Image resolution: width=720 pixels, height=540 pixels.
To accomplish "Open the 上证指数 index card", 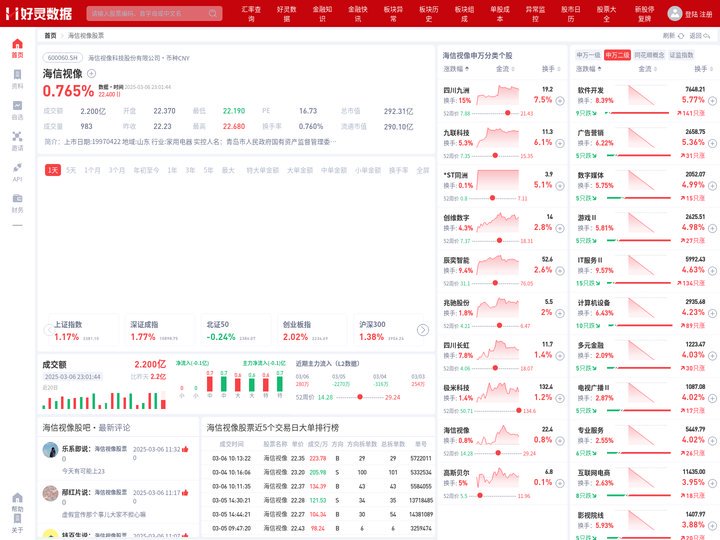I will pos(84,330).
